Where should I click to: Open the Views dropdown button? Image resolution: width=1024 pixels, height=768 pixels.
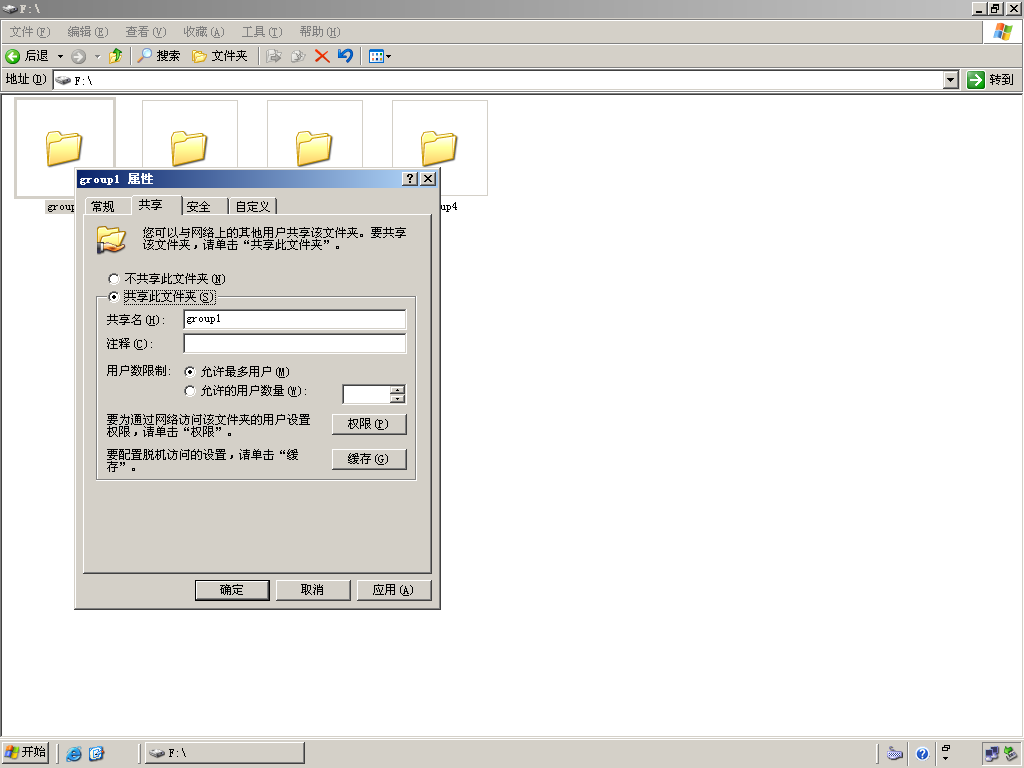[x=379, y=57]
